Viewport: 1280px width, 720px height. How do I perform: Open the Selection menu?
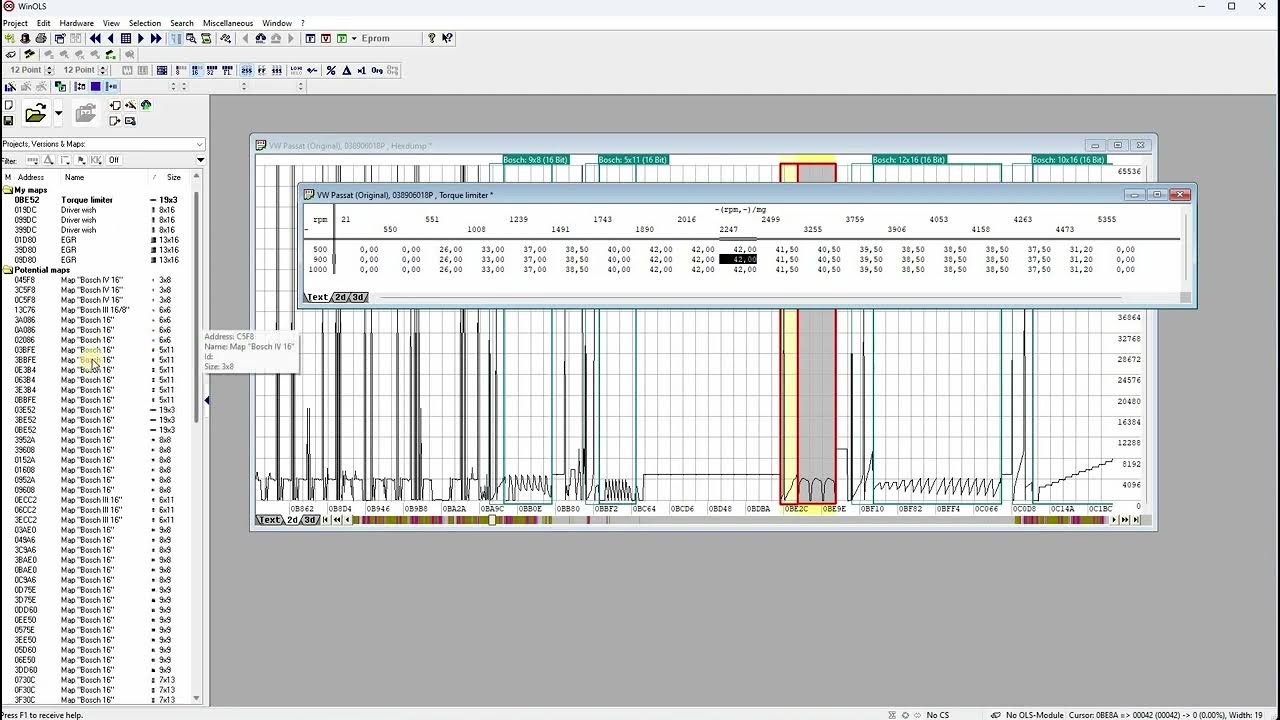pos(145,23)
